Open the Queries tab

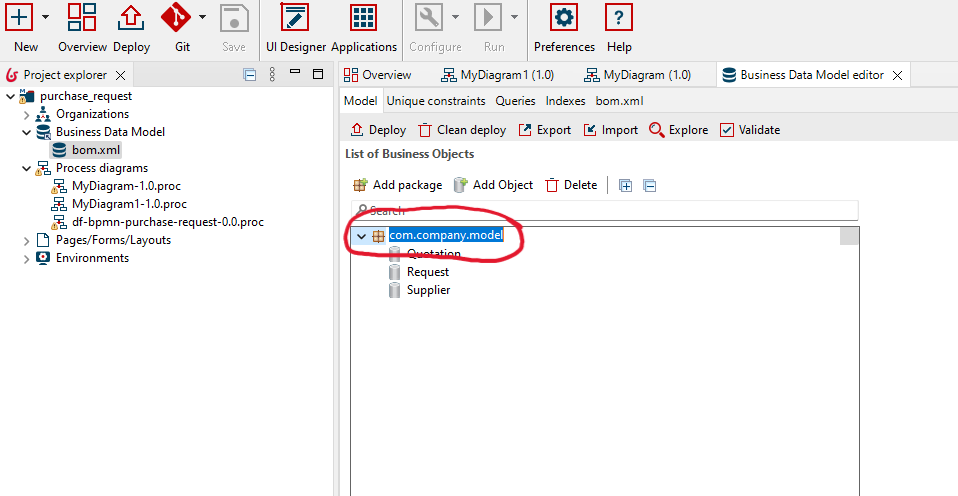(515, 101)
